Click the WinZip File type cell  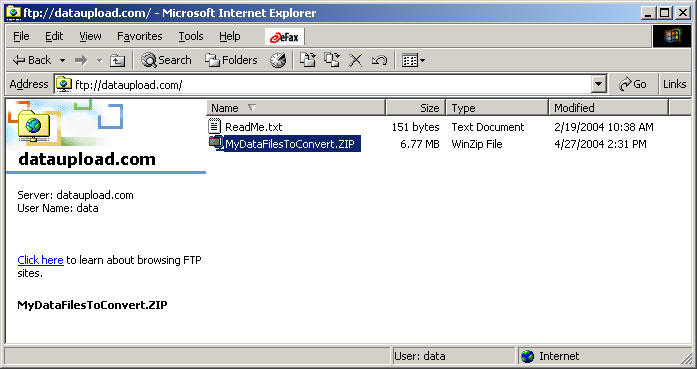pyautogui.click(x=477, y=144)
